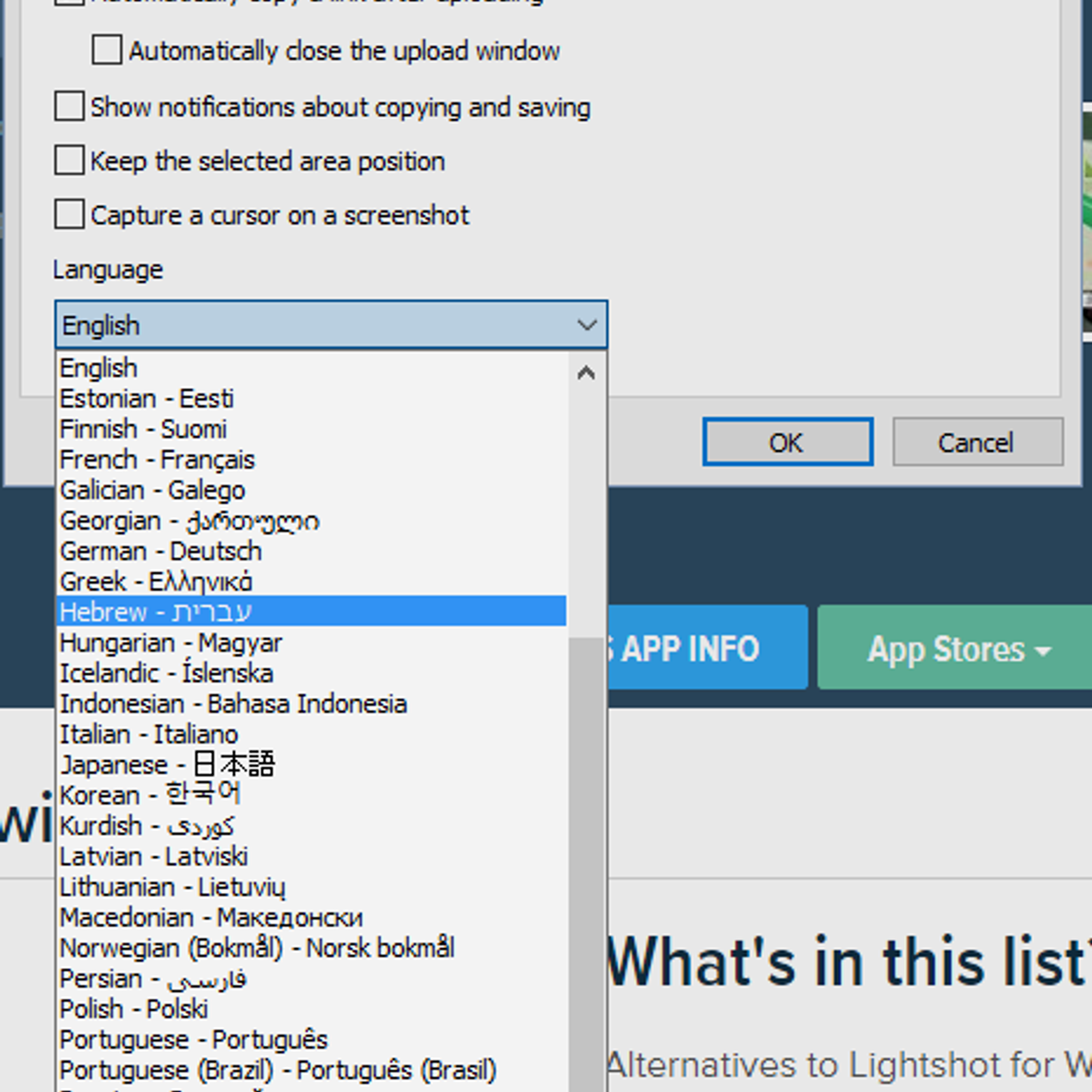
Task: Enable Show notifications about copying and saving
Action: [x=70, y=106]
